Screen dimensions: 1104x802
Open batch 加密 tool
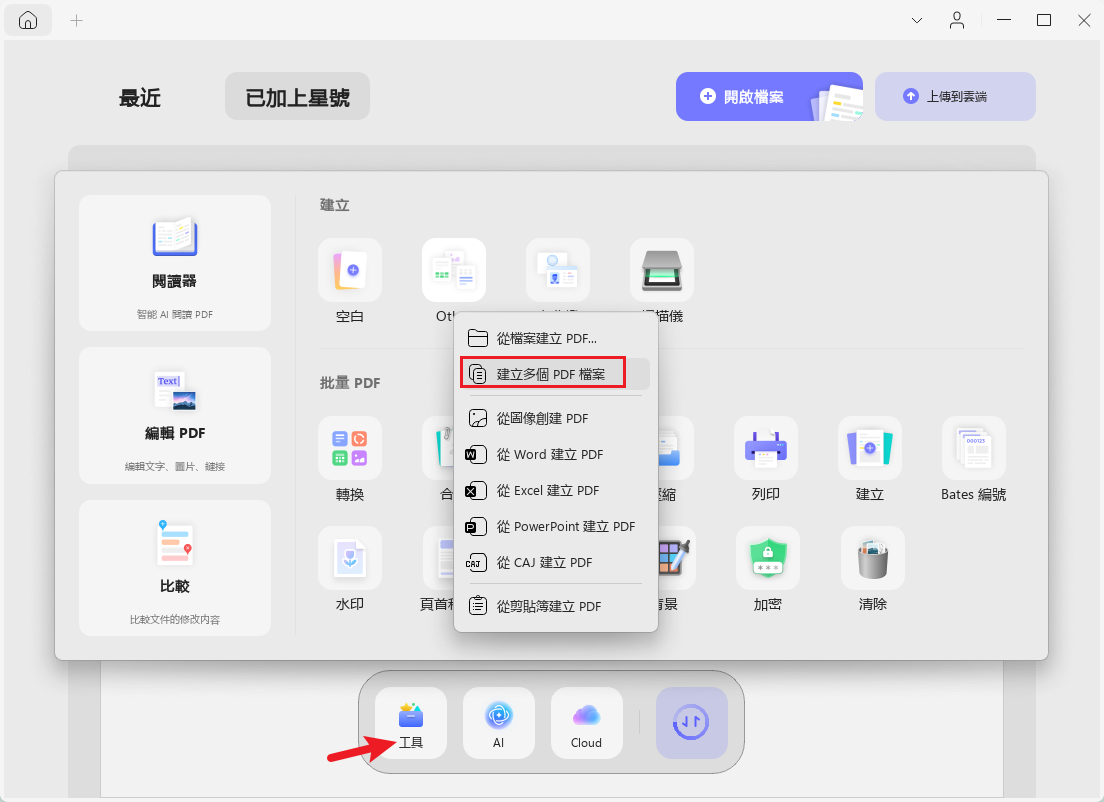[767, 558]
